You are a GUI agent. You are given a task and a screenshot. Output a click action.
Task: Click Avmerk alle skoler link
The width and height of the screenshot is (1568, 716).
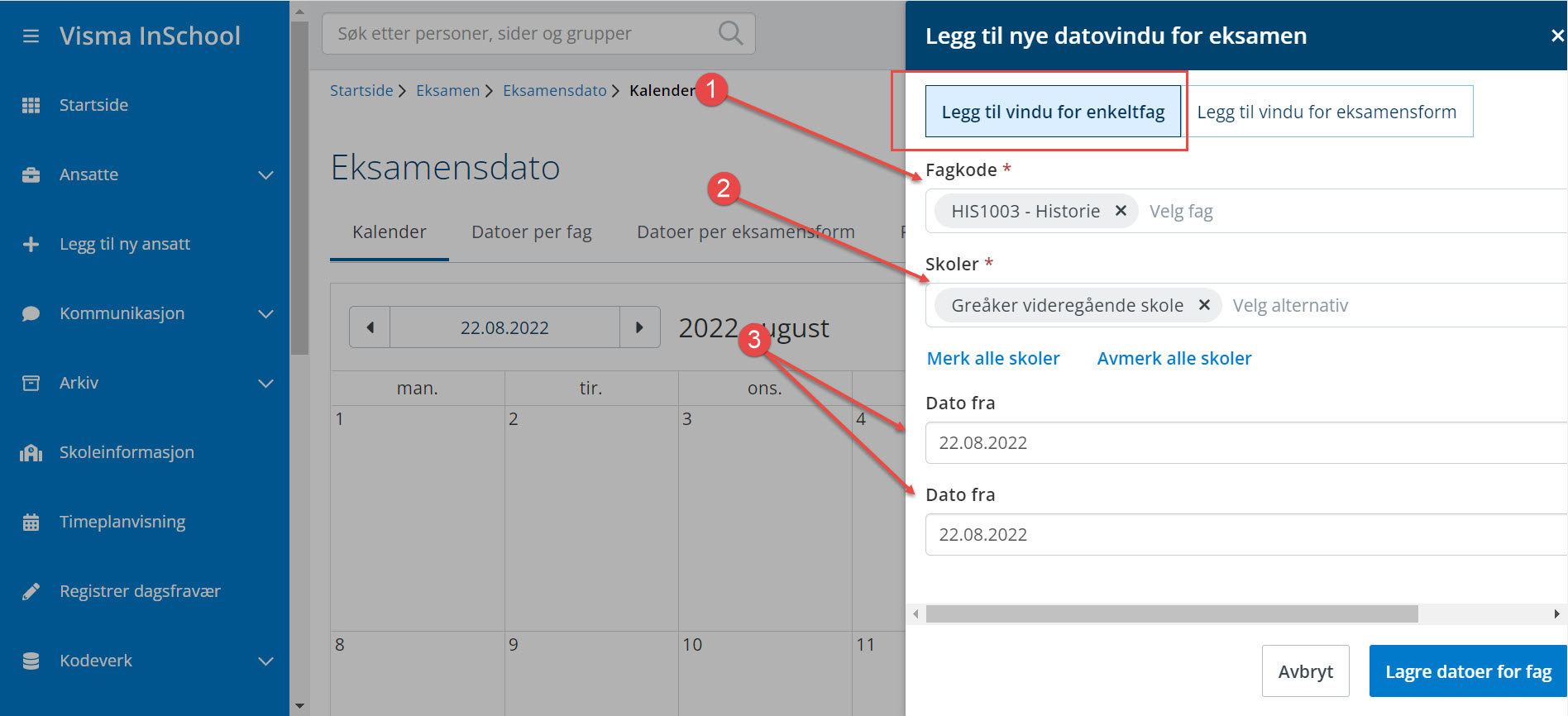tap(1174, 359)
